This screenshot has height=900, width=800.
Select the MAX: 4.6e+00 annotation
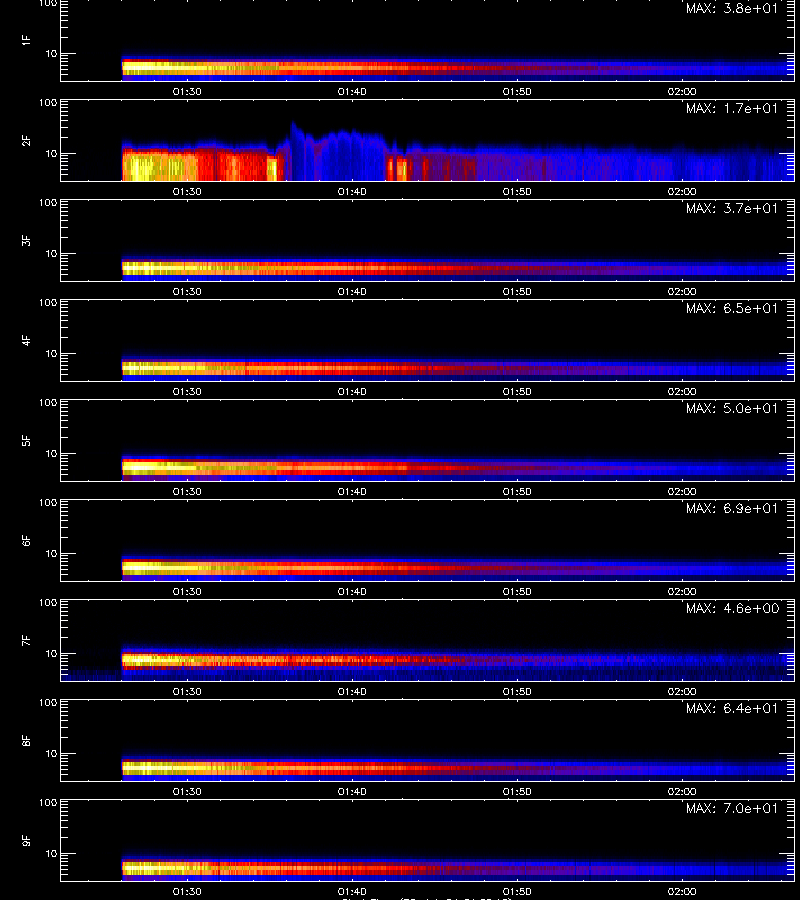pos(732,608)
